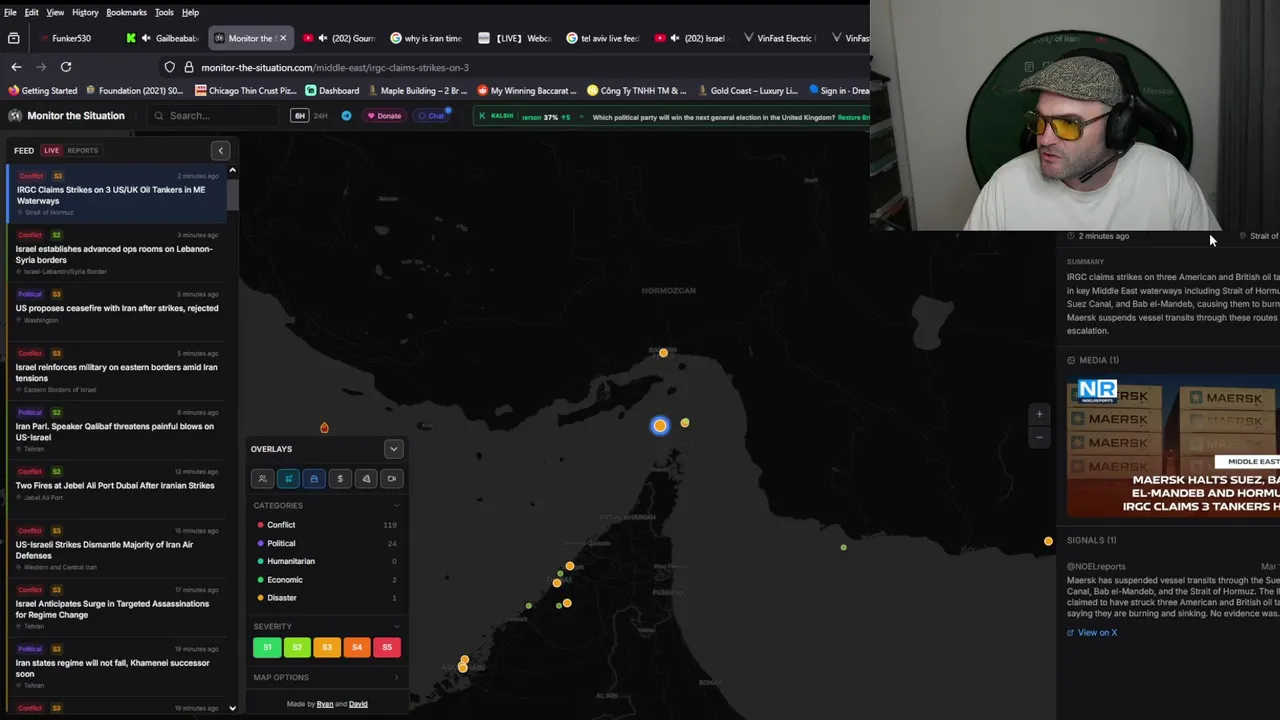This screenshot has width=1280, height=720.
Task: Switch feed to LIVE mode
Action: point(51,151)
